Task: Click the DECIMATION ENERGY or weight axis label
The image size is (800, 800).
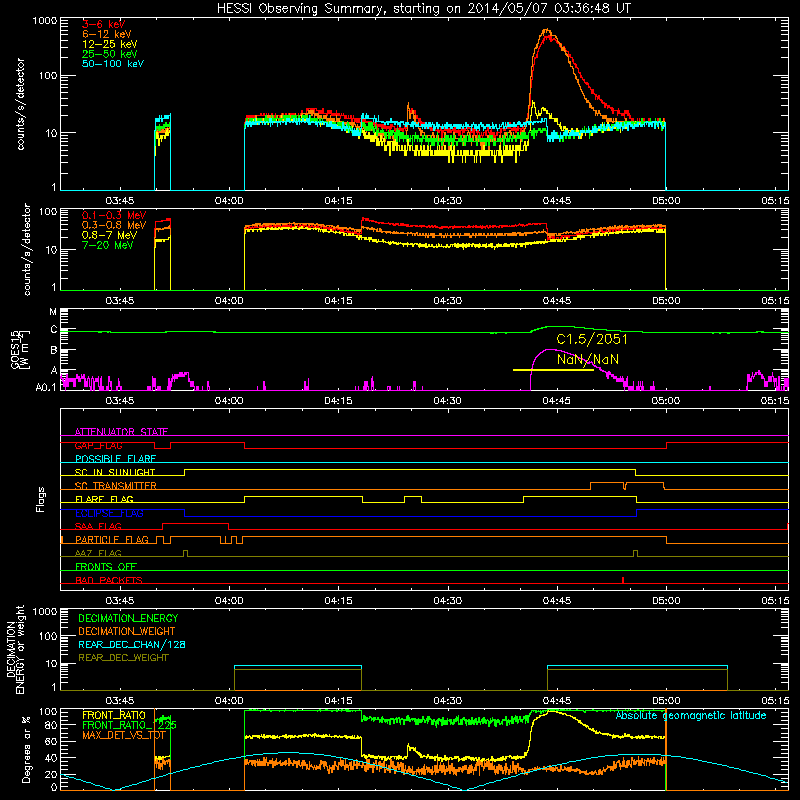Action: click(x=15, y=649)
